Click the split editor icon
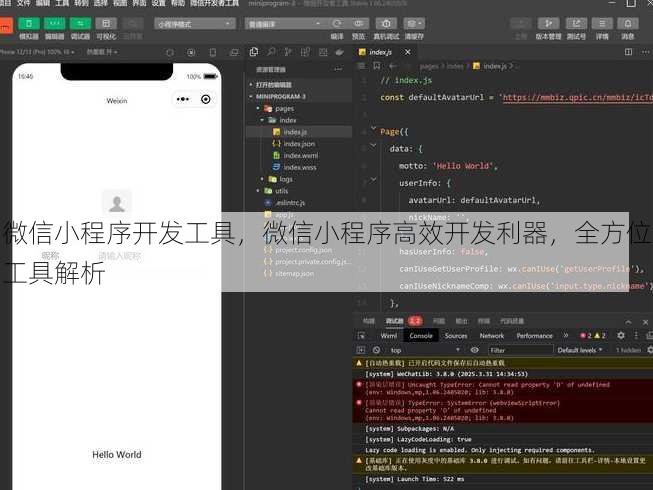Image resolution: width=653 pixels, height=490 pixels. pos(628,52)
